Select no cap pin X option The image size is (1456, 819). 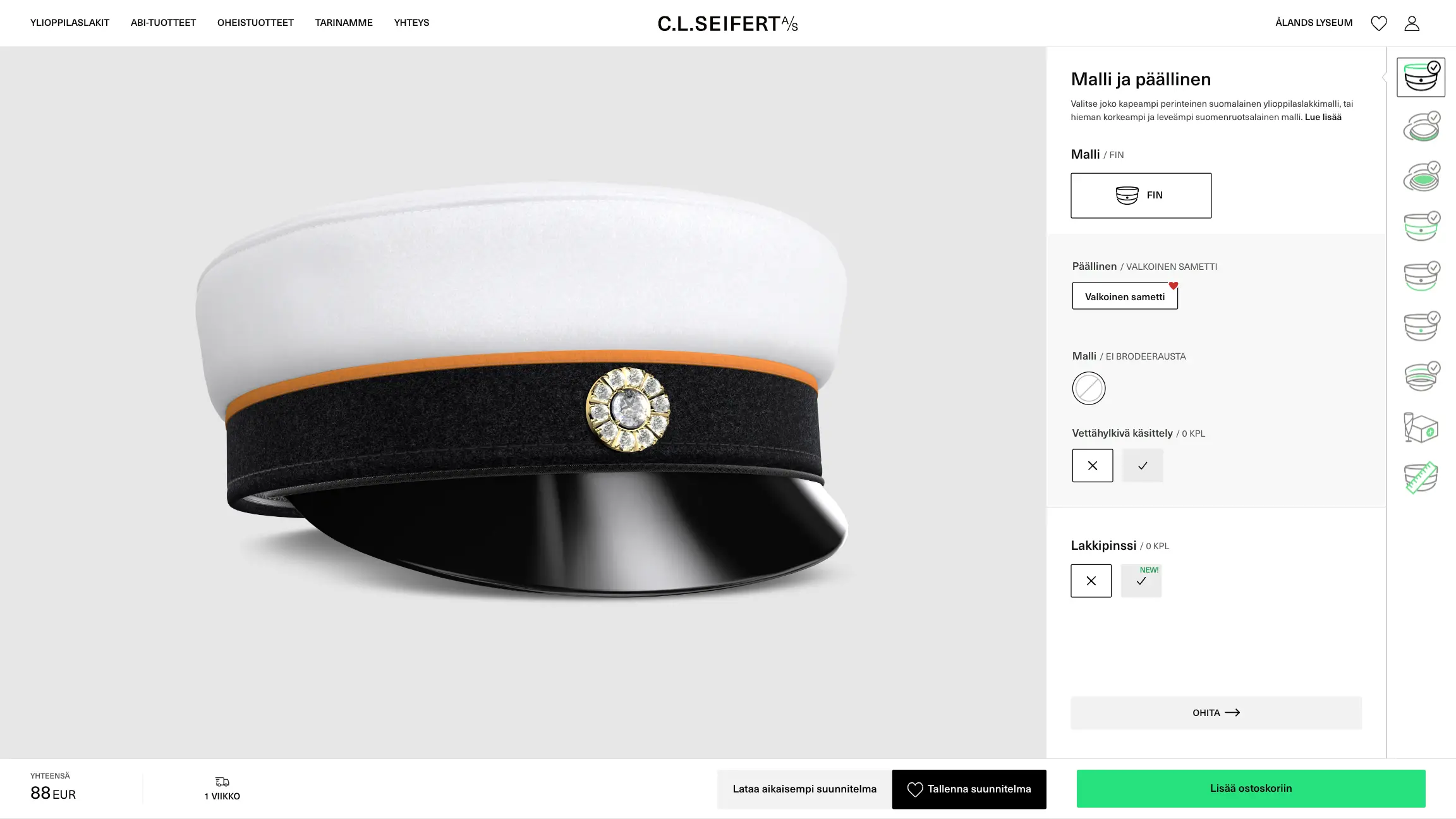[x=1091, y=581]
